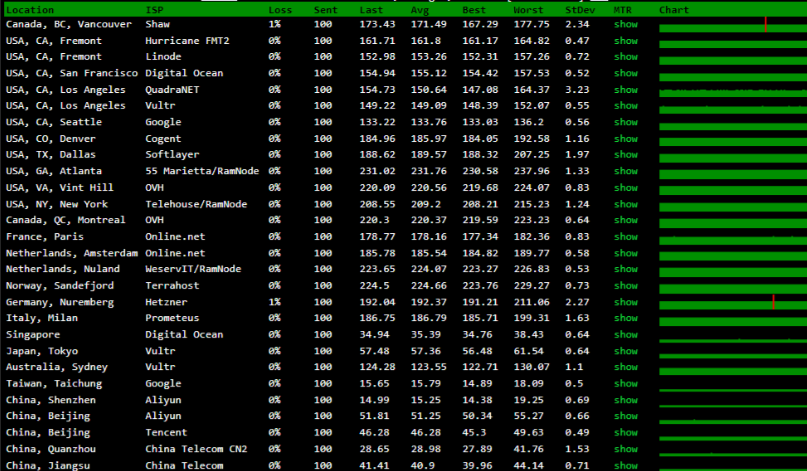Image resolution: width=807 pixels, height=471 pixels.
Task: Click StDev value 3.23 for QuadraNET
Action: click(x=577, y=90)
